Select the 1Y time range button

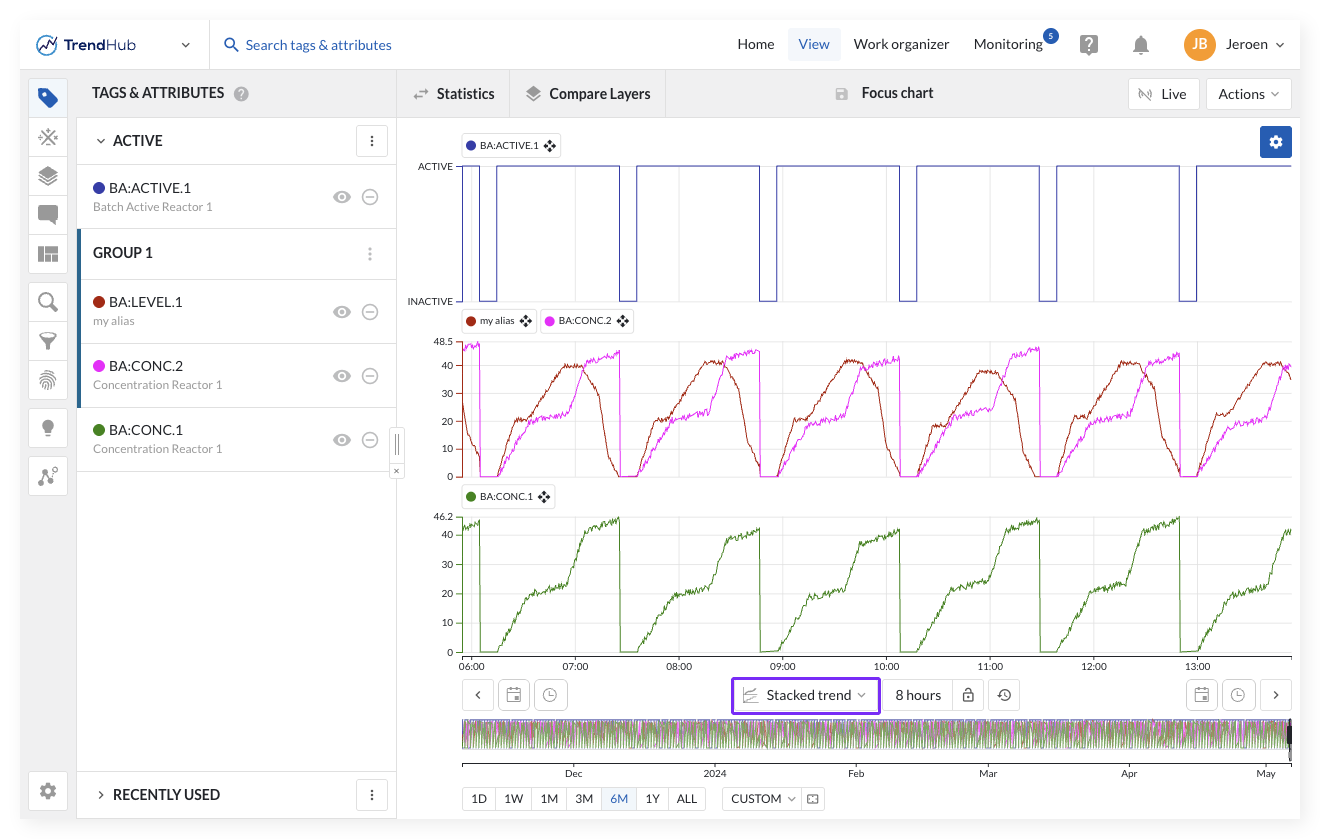click(x=652, y=799)
